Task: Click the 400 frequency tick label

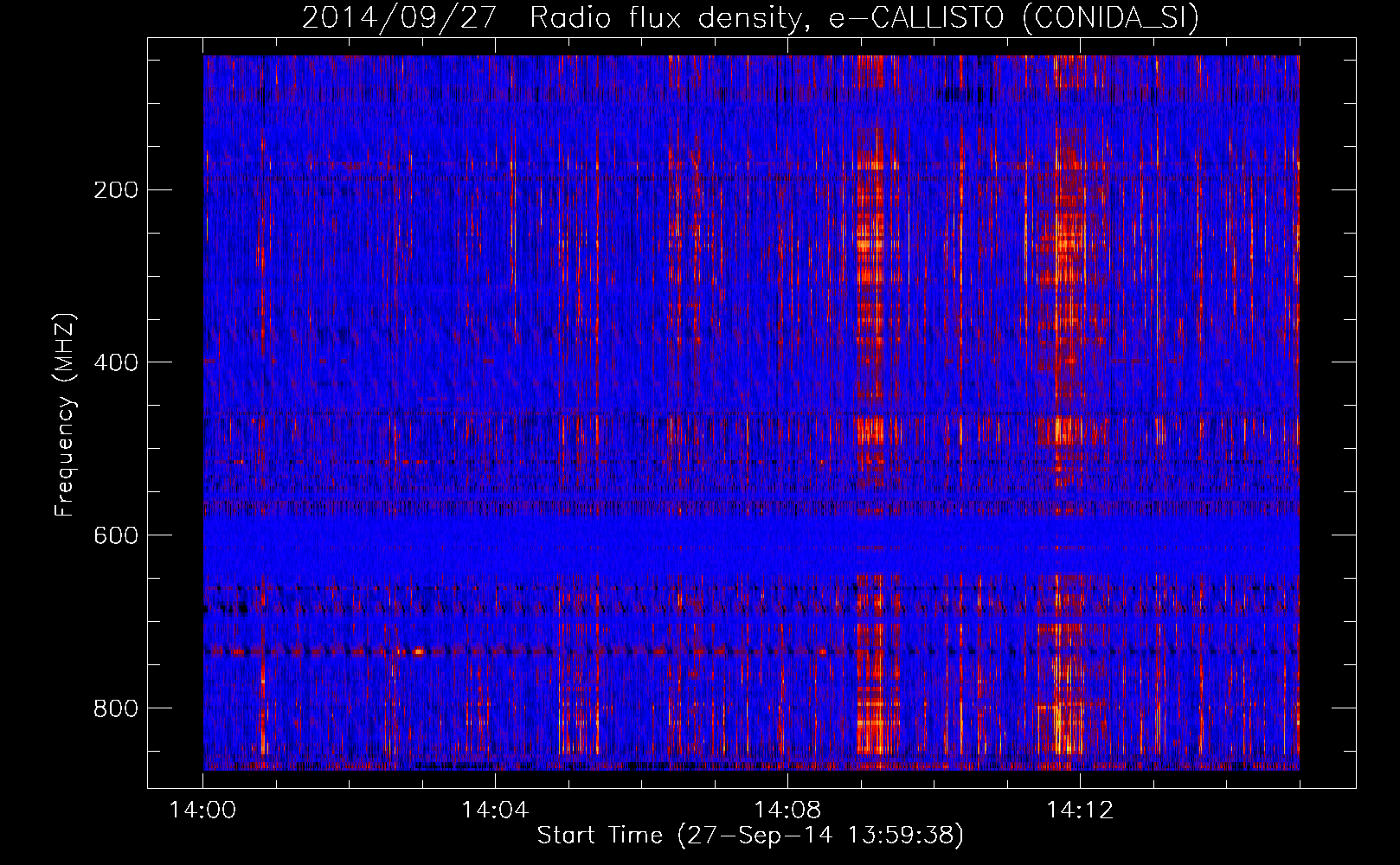Action: (116, 362)
